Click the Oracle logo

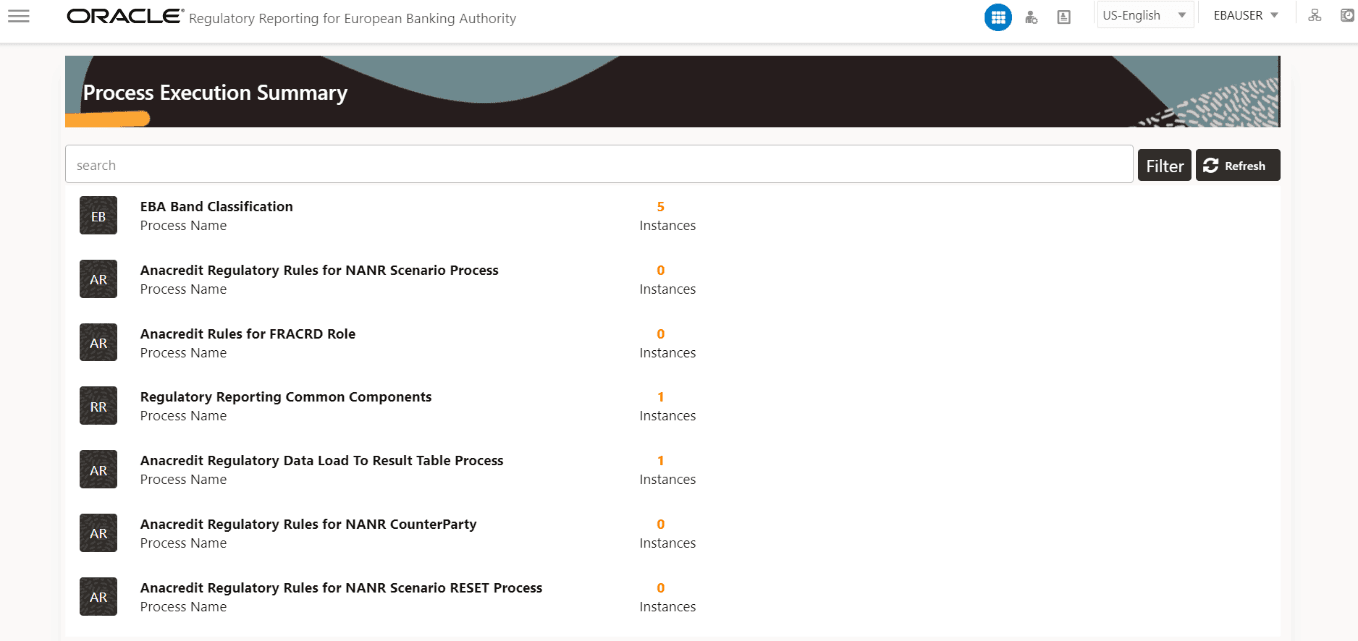coord(122,16)
